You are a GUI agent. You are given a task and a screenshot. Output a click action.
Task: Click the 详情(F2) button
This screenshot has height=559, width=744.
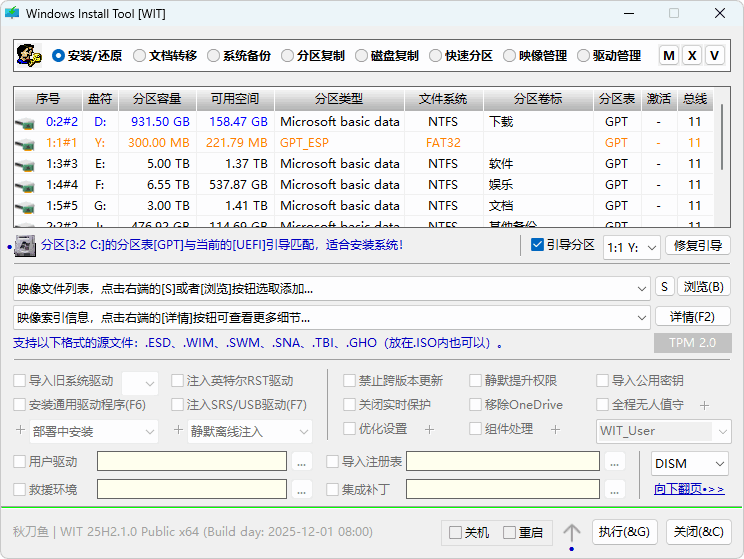[x=692, y=317]
